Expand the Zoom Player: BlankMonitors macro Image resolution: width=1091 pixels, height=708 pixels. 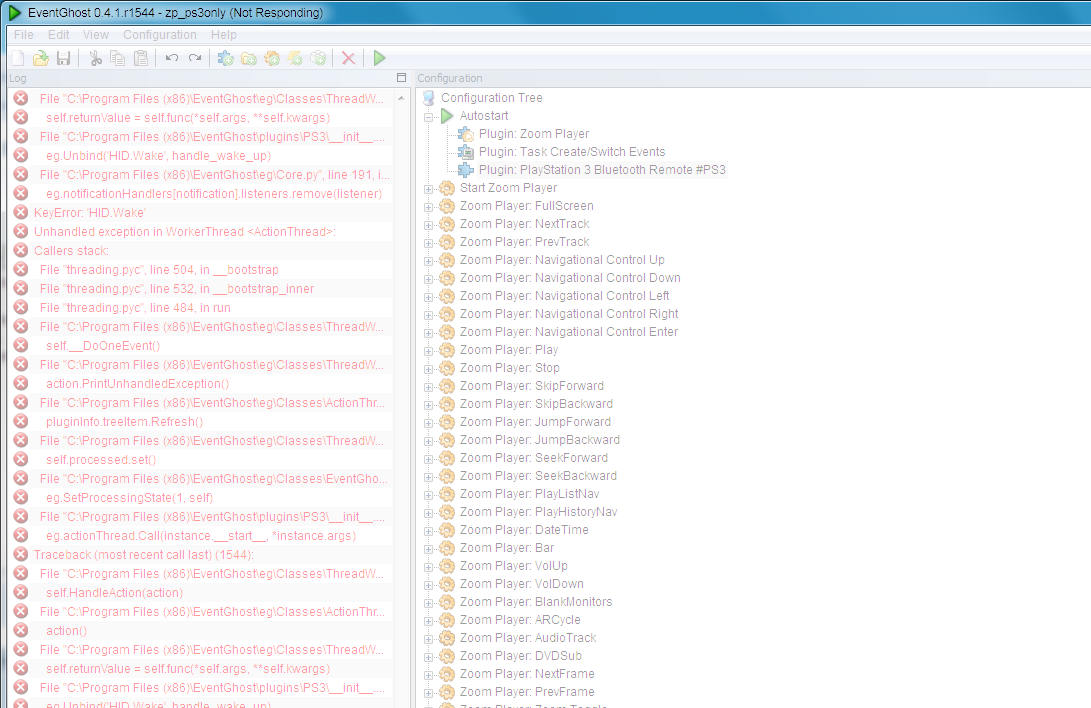pyautogui.click(x=429, y=603)
